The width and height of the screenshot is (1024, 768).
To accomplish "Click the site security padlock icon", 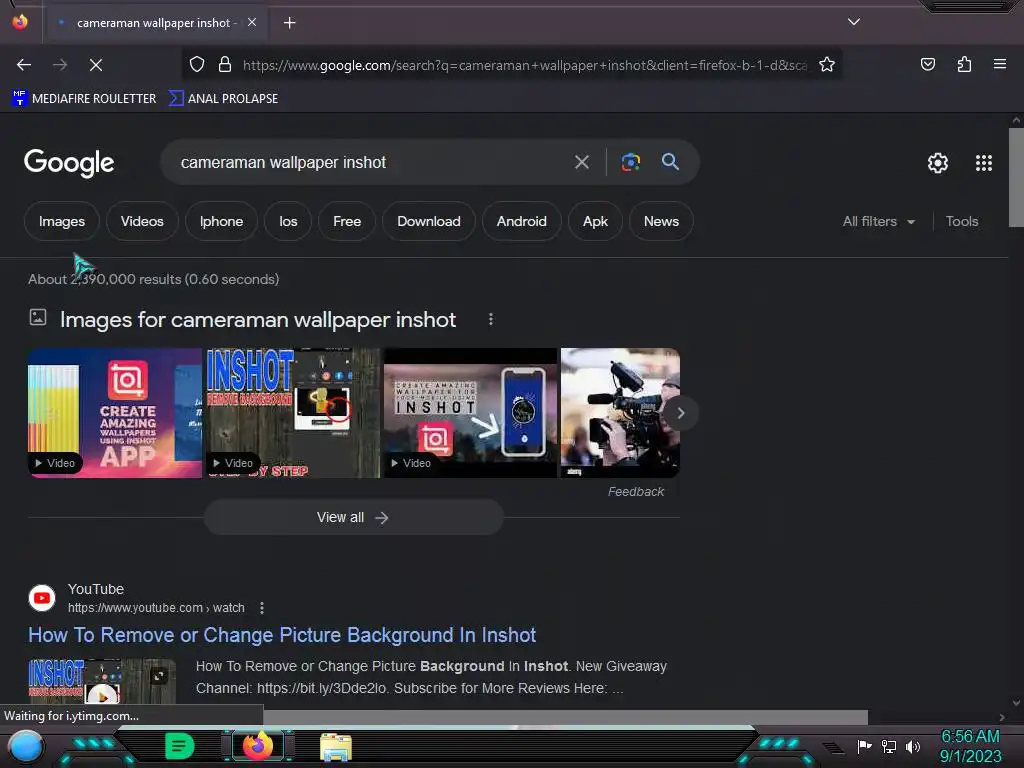I will pyautogui.click(x=225, y=64).
